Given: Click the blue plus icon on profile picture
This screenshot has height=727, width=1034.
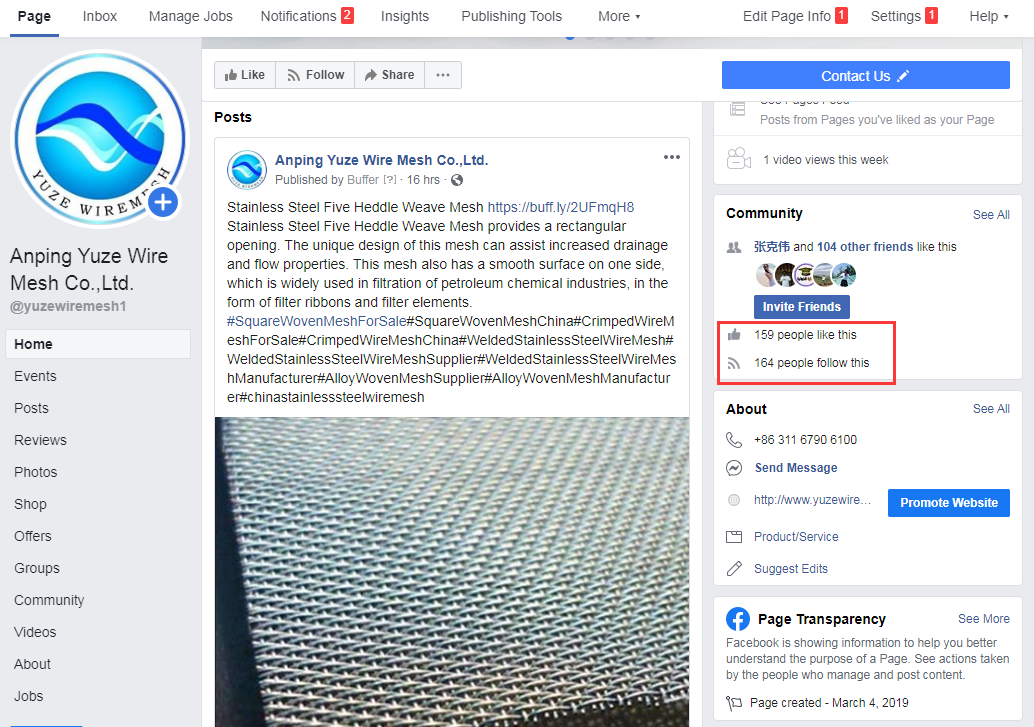Looking at the screenshot, I should [x=163, y=203].
